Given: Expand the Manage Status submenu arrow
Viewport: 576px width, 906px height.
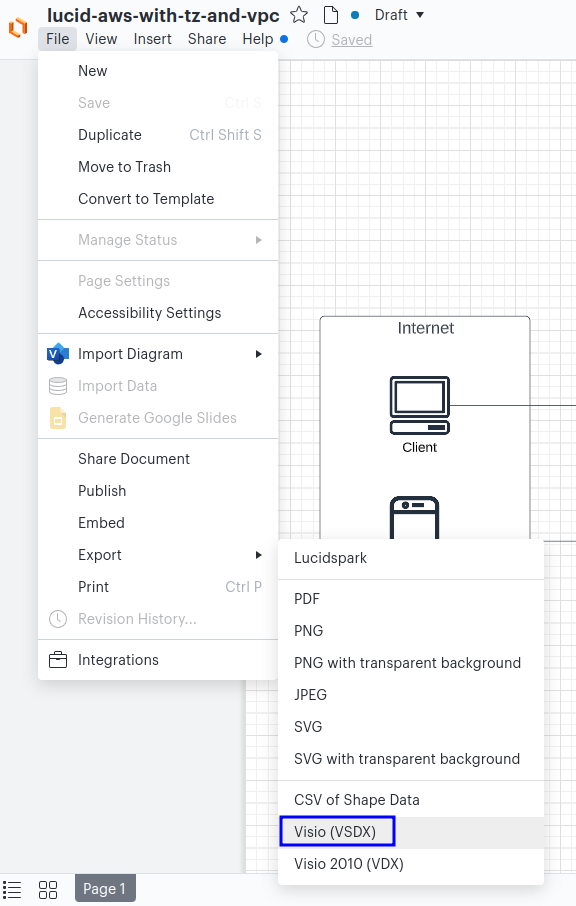Looking at the screenshot, I should tap(258, 240).
